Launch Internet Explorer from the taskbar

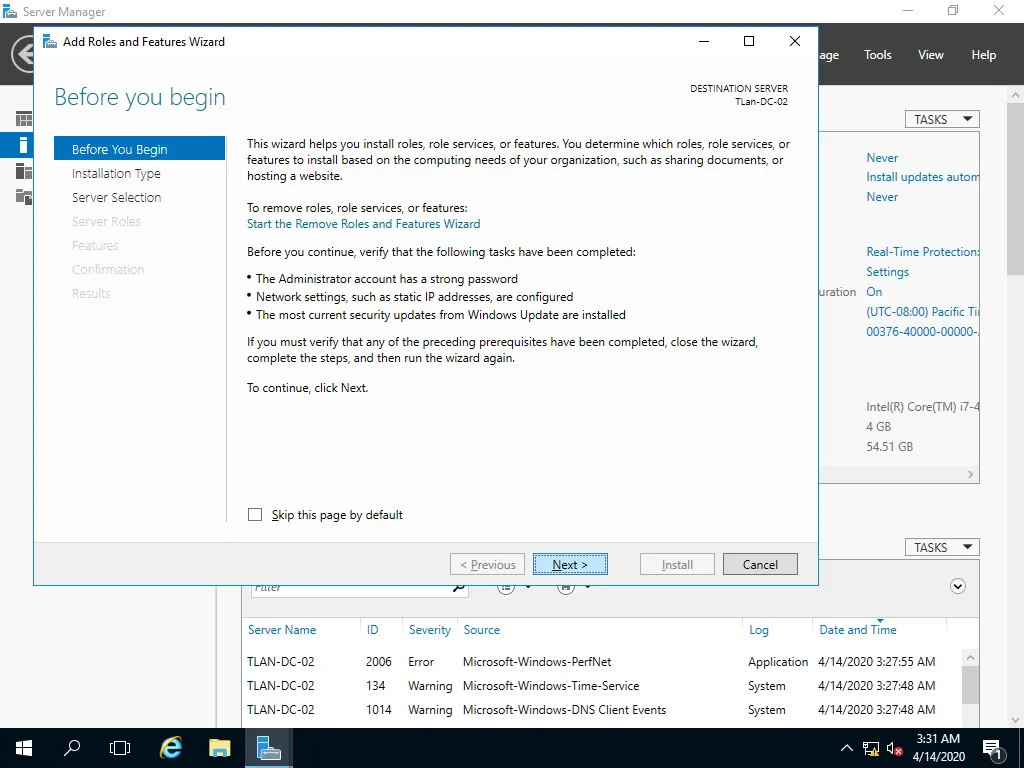[170, 748]
